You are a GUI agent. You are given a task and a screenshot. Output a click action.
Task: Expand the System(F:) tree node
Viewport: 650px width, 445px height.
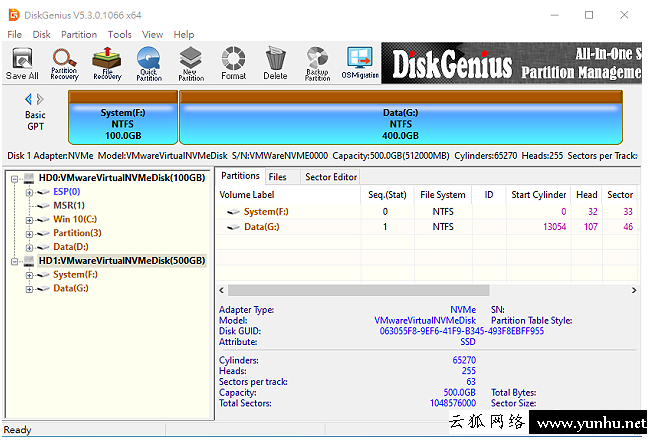(29, 275)
